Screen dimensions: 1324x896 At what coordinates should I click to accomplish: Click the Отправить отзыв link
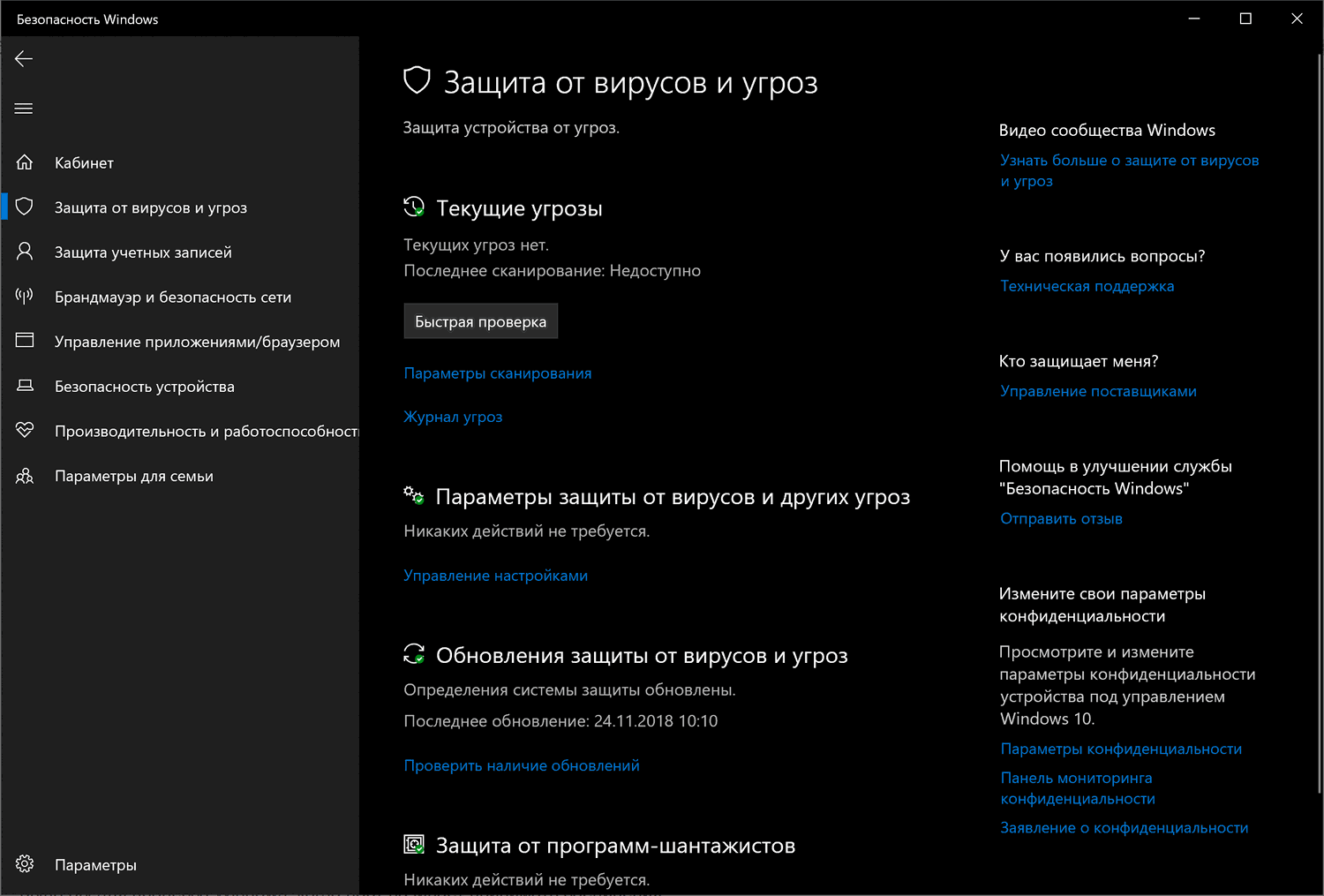(x=1061, y=519)
